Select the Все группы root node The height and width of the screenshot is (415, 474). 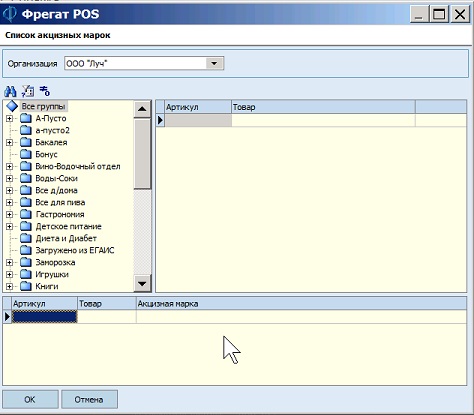click(x=43, y=106)
